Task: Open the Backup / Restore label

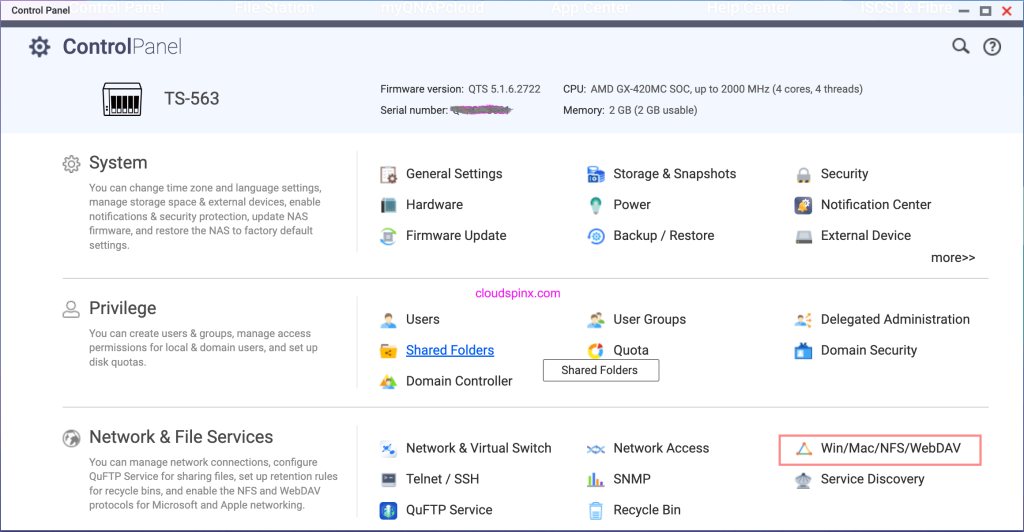Action: click(x=664, y=236)
